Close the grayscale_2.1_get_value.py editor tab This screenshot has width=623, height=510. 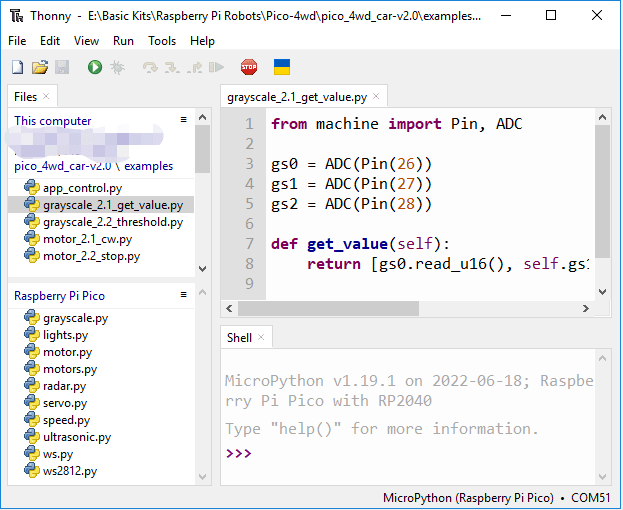tap(376, 96)
